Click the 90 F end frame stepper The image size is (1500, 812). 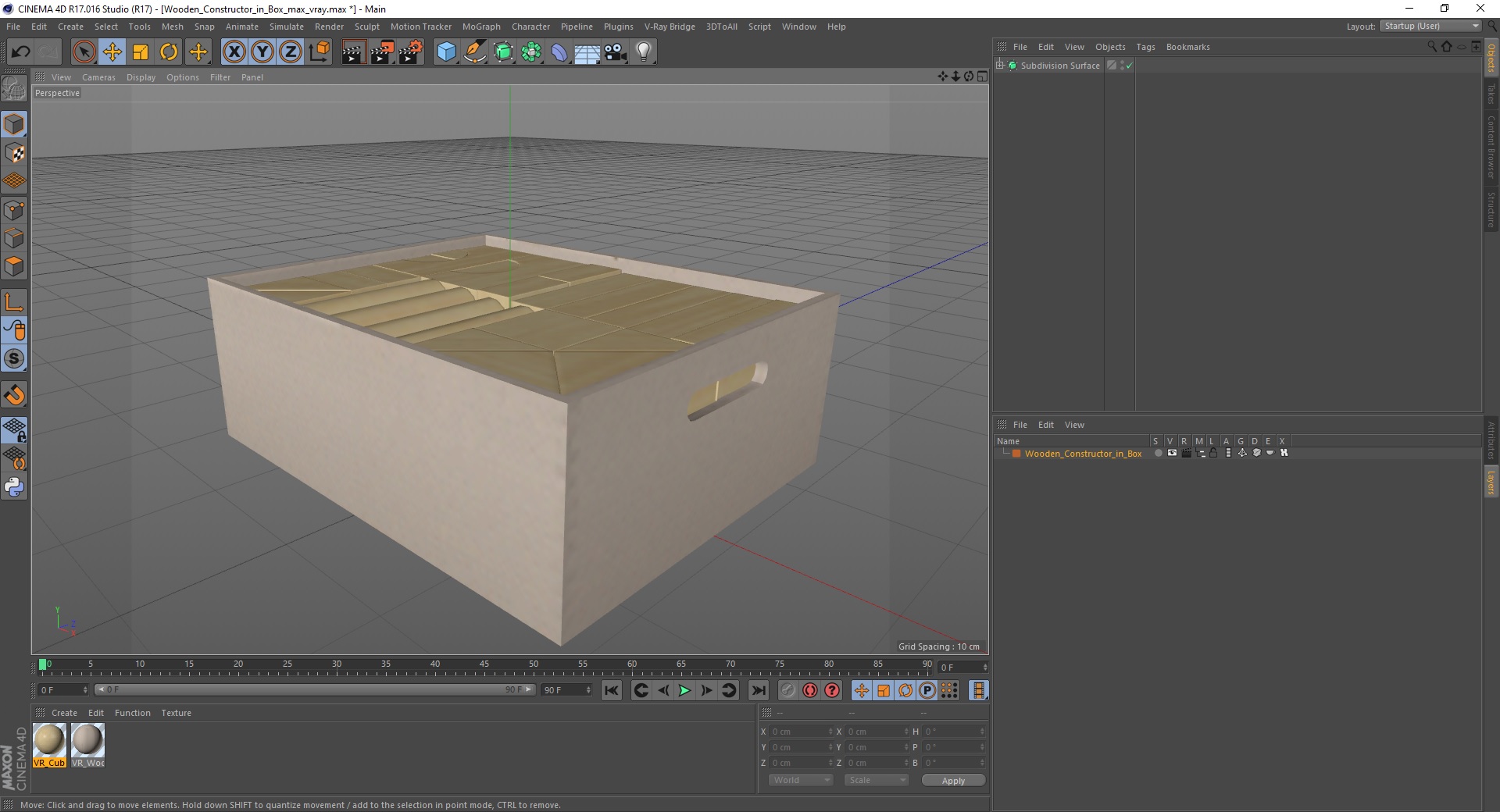pyautogui.click(x=588, y=690)
